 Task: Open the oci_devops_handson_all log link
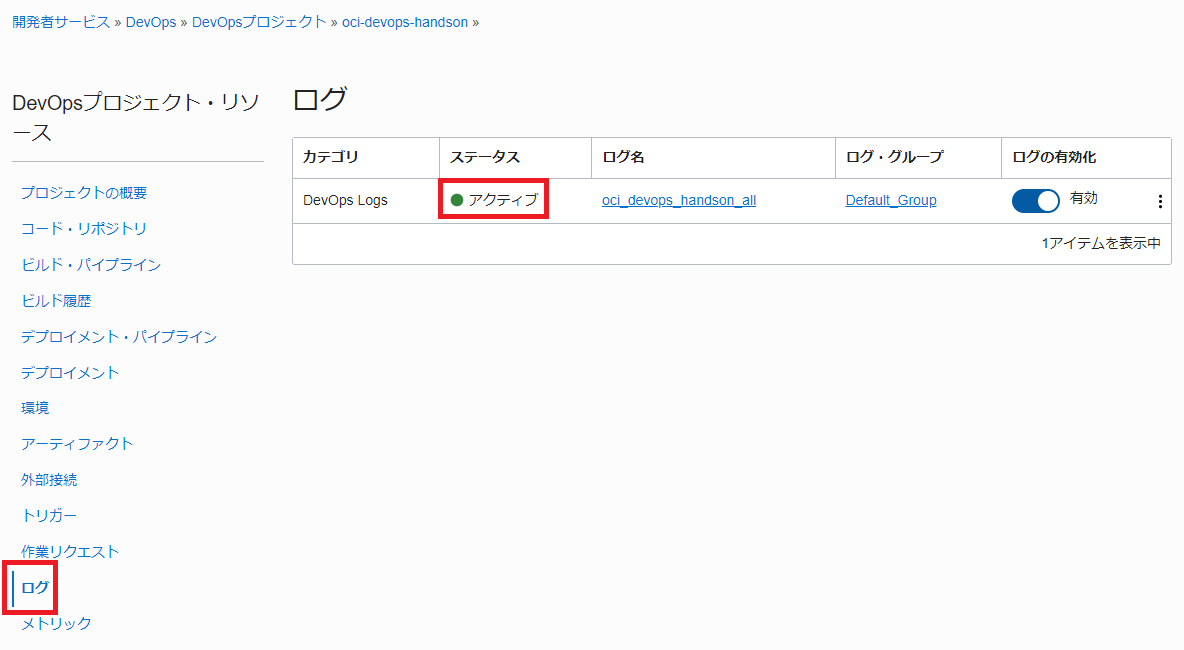(x=678, y=200)
